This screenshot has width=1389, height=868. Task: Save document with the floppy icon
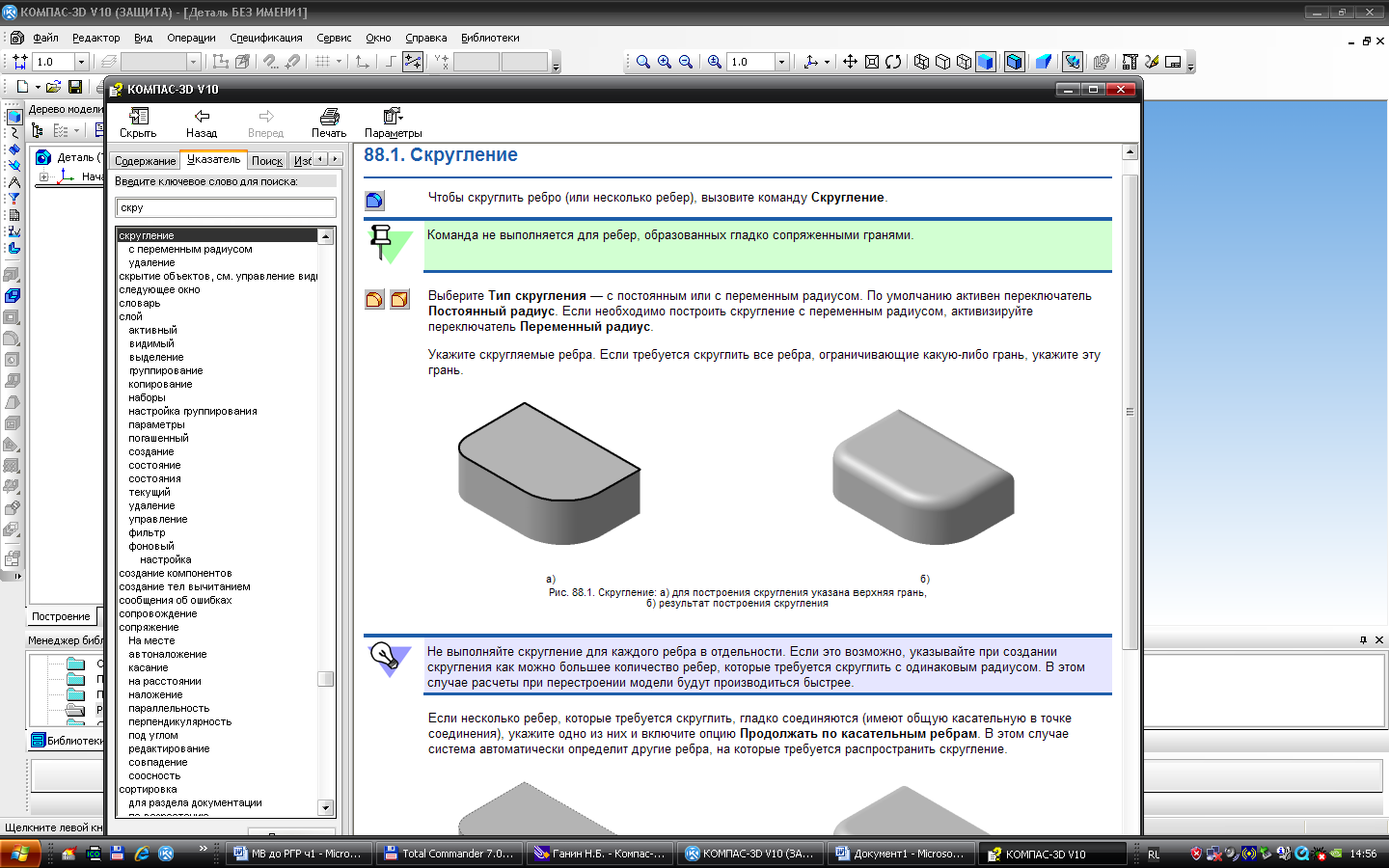point(75,87)
